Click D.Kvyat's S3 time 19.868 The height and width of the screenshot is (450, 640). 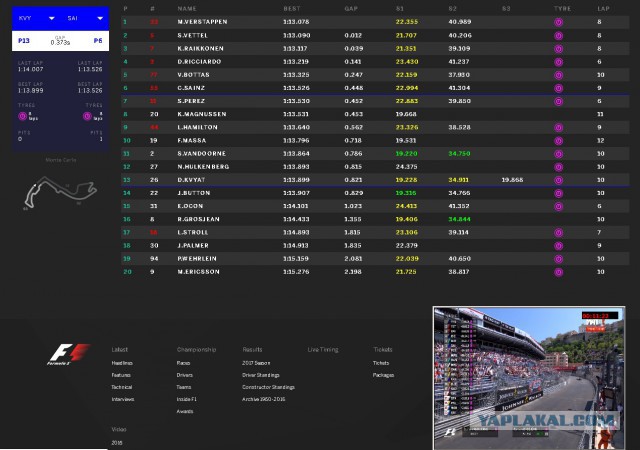512,180
